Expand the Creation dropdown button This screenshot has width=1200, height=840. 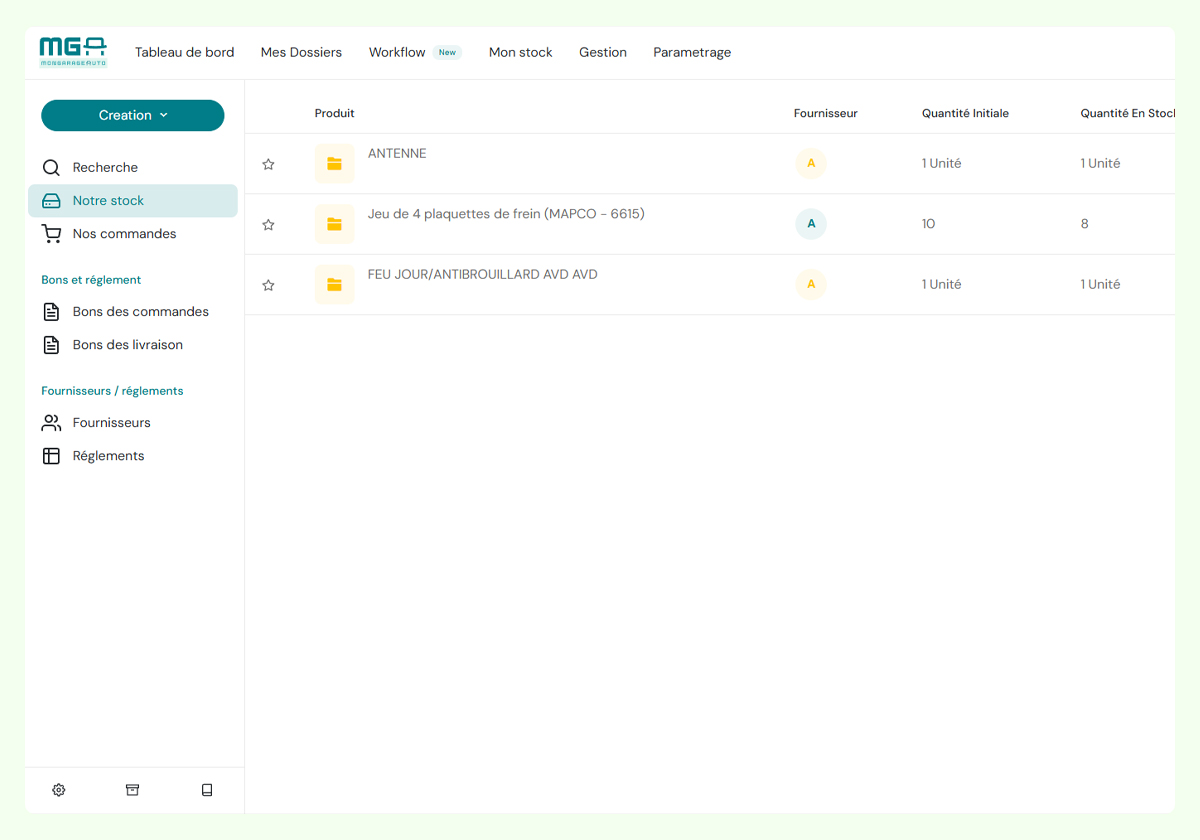[133, 115]
